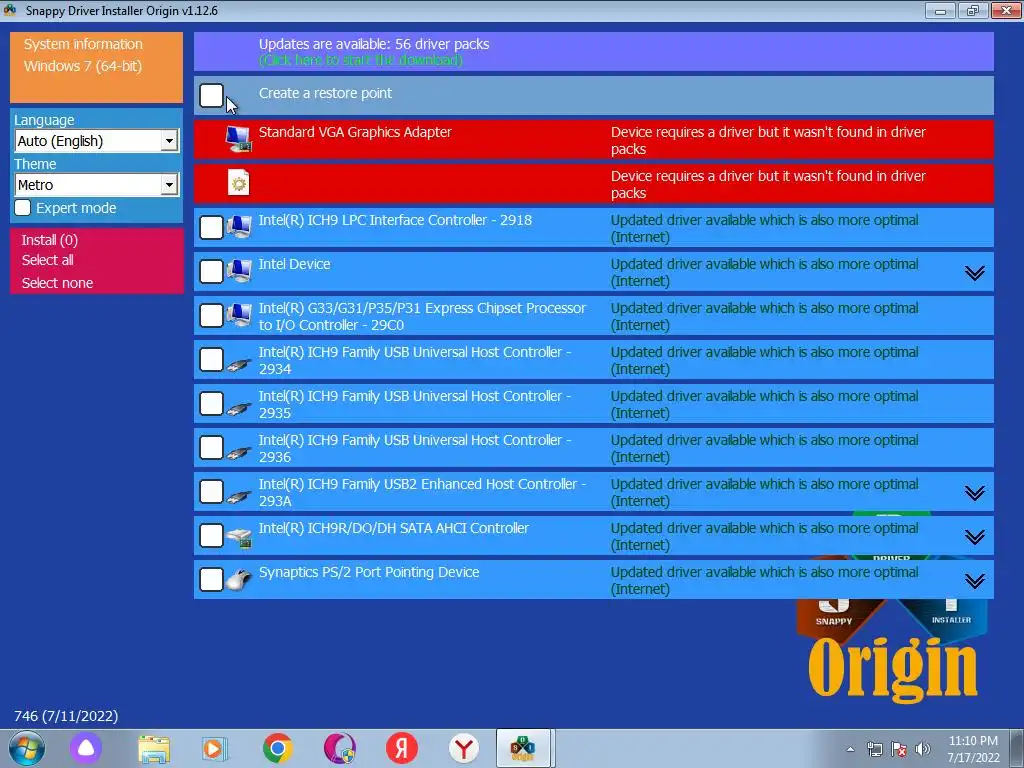Open the Language dropdown showing Auto (English)

(97, 141)
